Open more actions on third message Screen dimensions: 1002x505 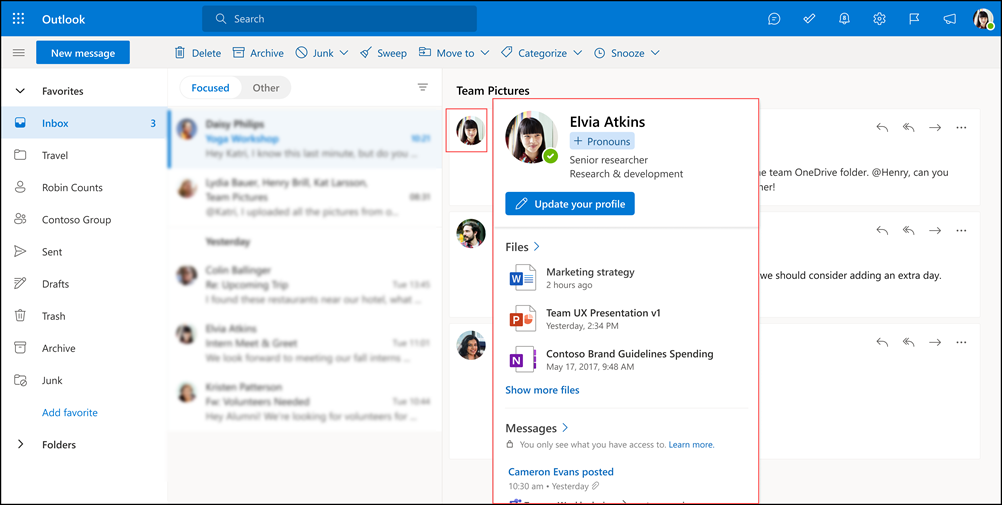[961, 342]
